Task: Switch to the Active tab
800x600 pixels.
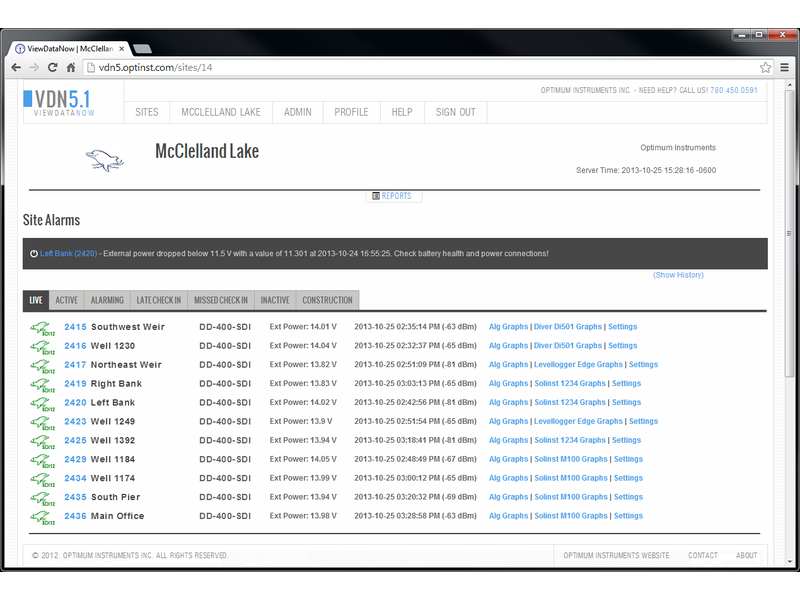Action: 67,300
